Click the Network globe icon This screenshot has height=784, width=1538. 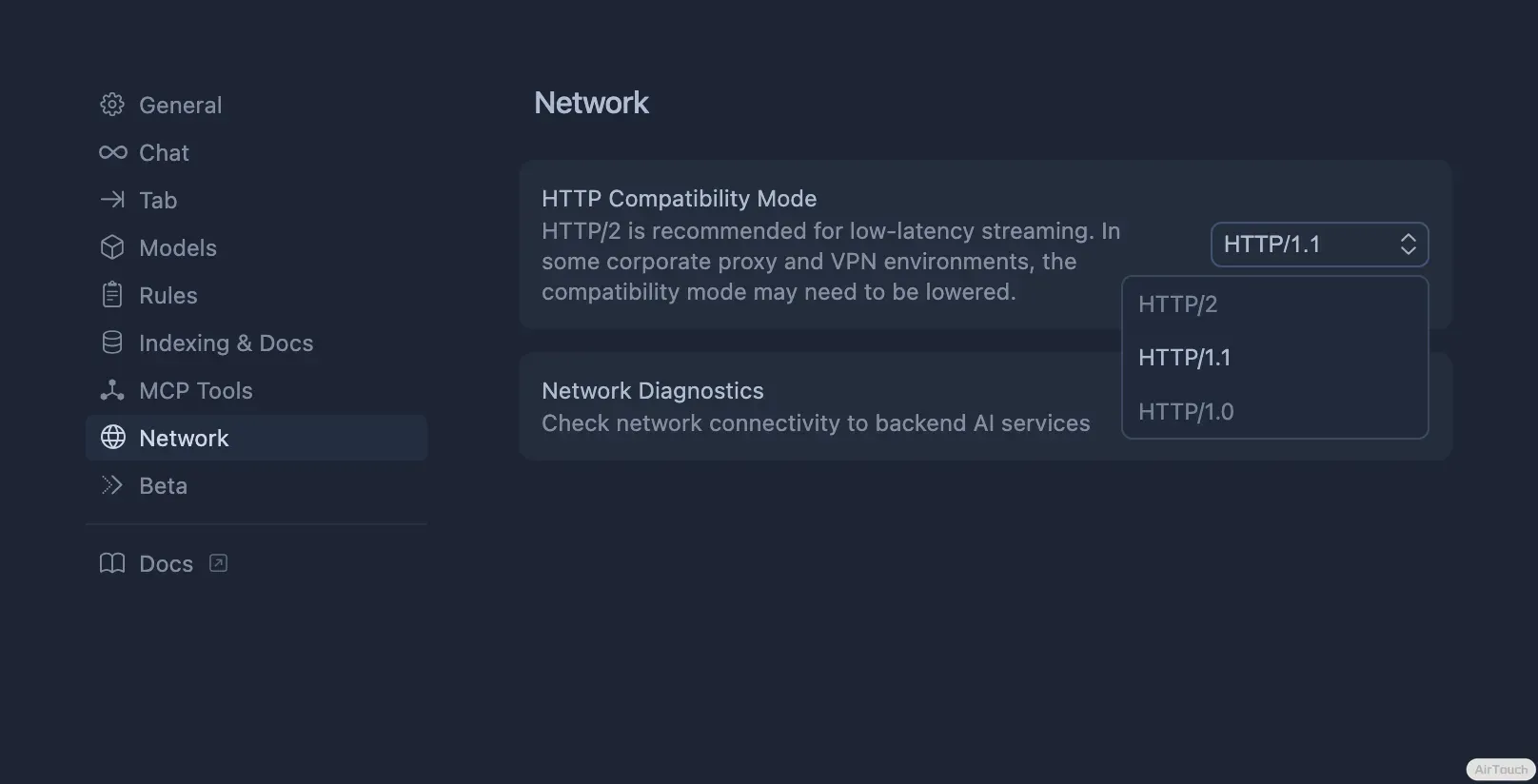coord(112,438)
